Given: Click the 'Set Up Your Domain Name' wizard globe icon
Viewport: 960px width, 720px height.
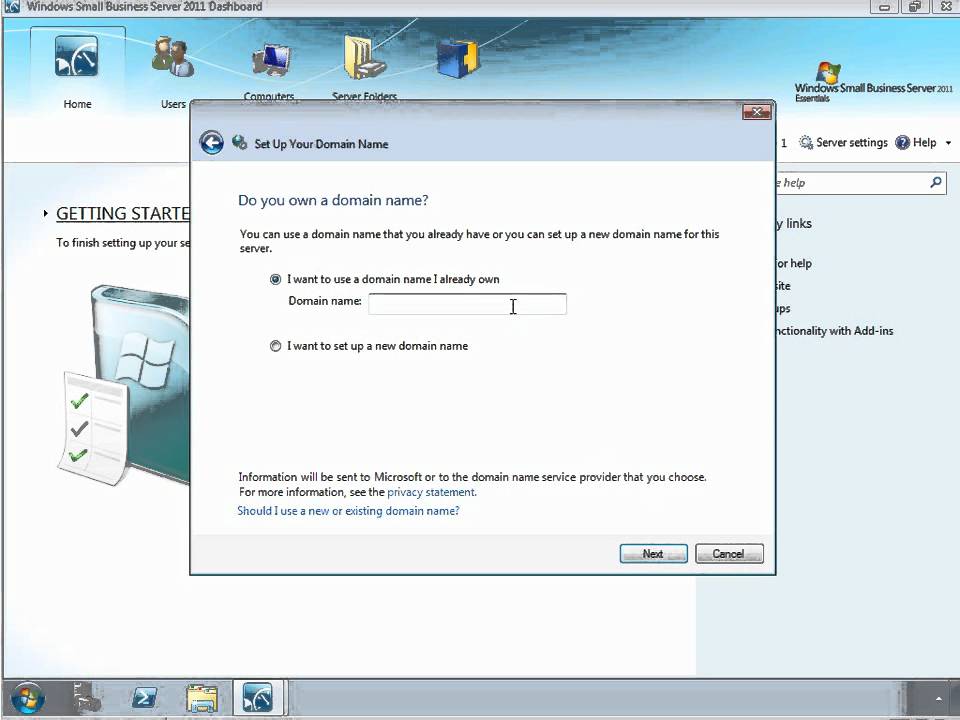Looking at the screenshot, I should point(239,143).
